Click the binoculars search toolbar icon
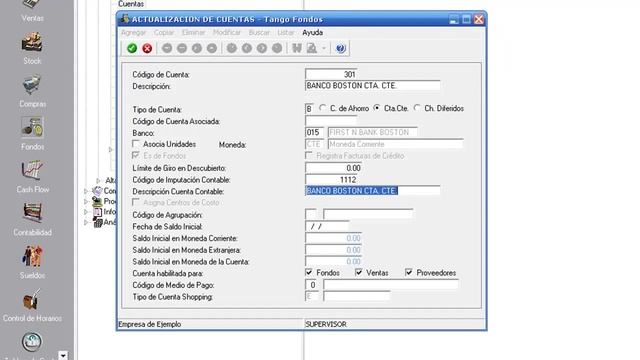Screen dimensions: 640x360 click(297, 48)
